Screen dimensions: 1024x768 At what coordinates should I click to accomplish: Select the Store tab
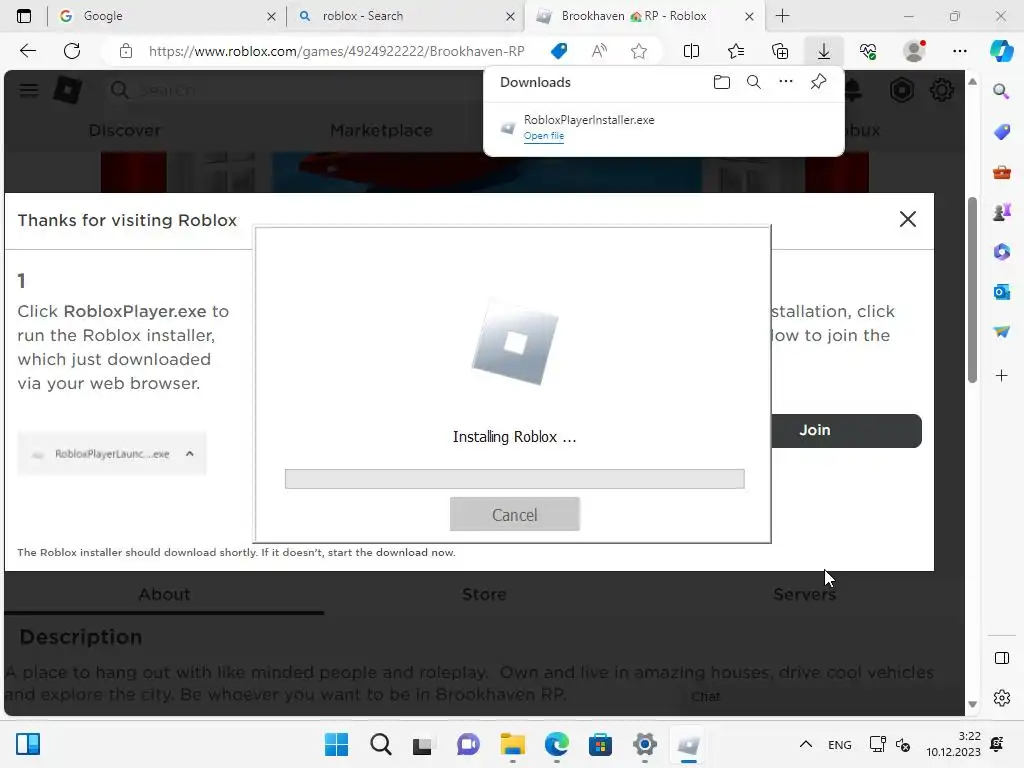tap(484, 594)
